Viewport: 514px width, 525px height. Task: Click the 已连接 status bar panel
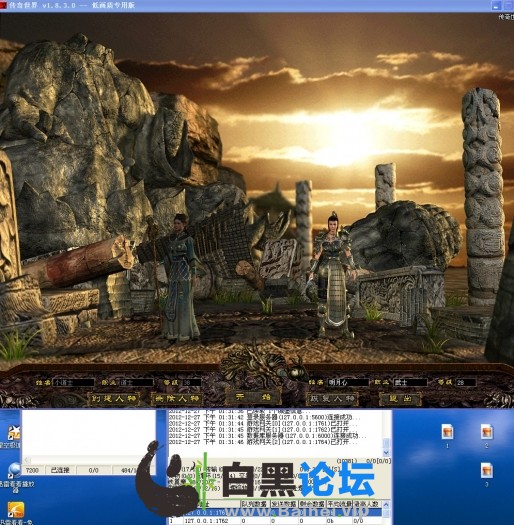coord(60,470)
